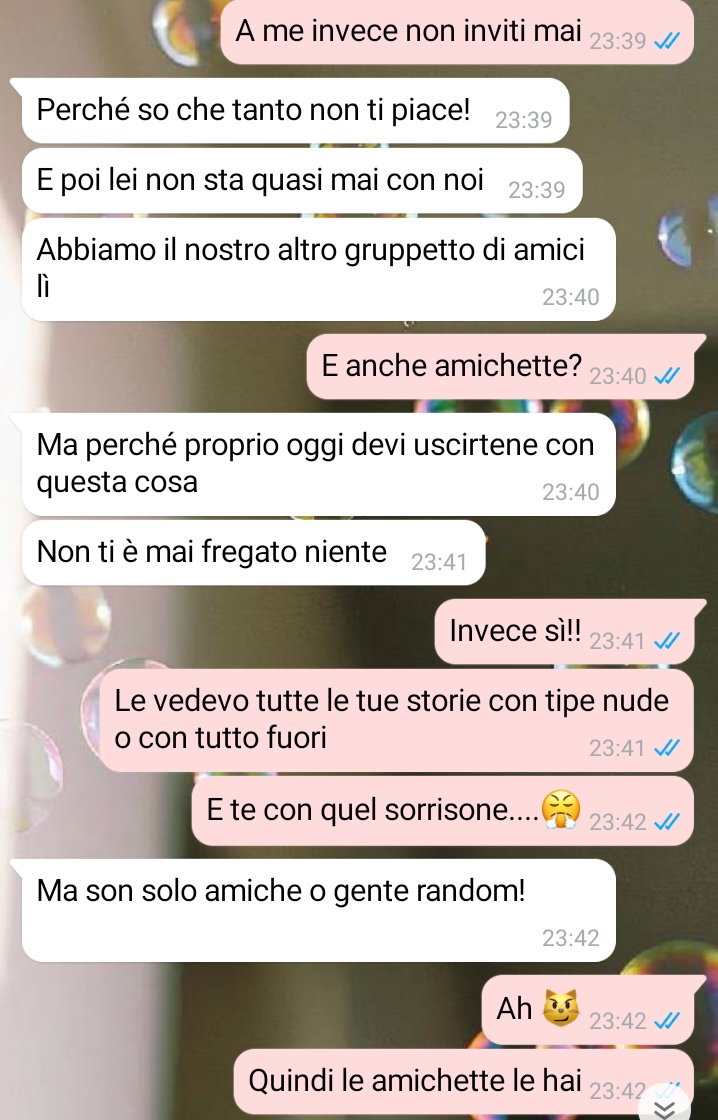Viewport: 718px width, 1120px height.
Task: Select message 'Ma perché proprio oggi devi uscirtene'
Action: 319,464
